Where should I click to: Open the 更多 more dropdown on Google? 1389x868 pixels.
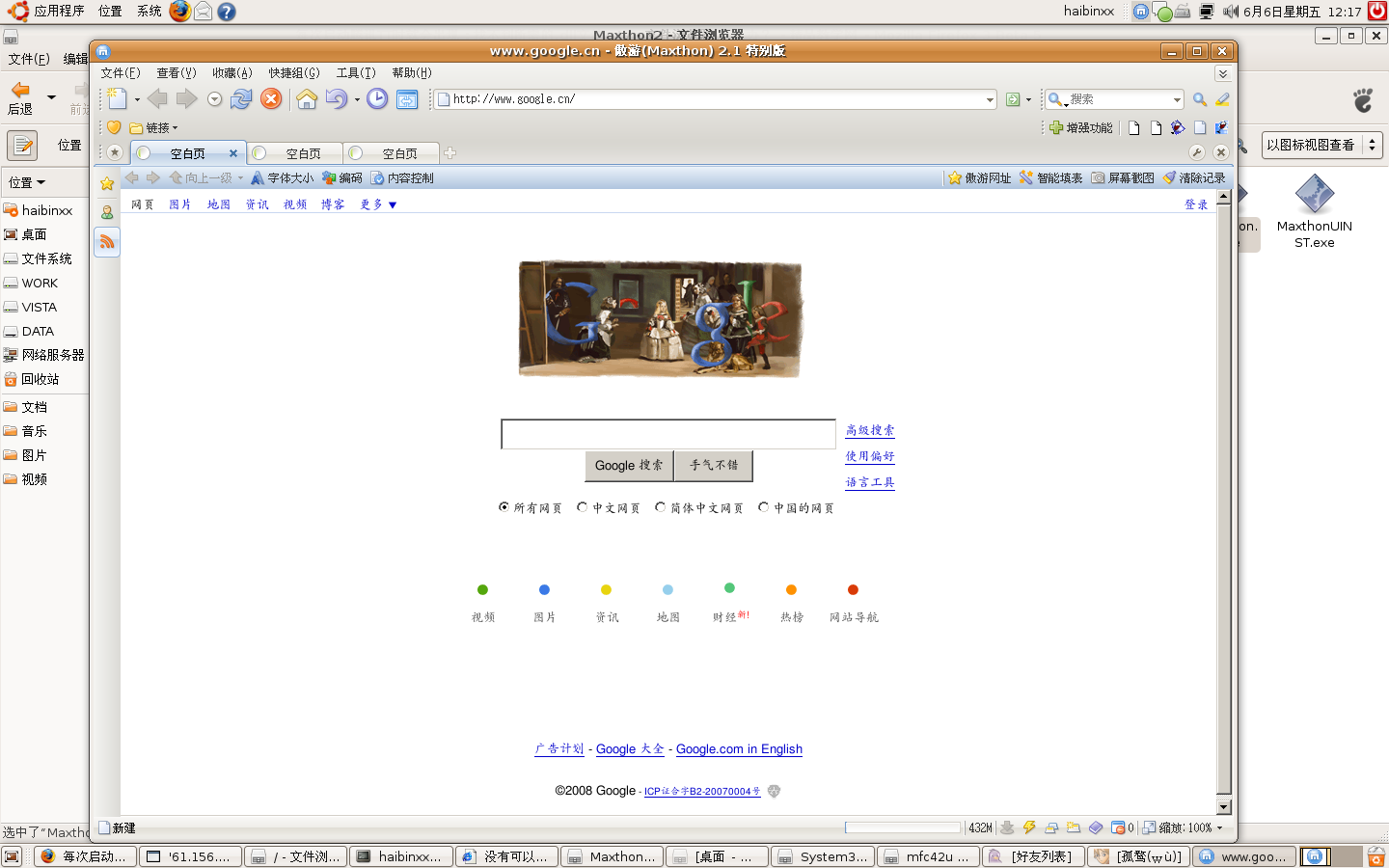point(378,204)
